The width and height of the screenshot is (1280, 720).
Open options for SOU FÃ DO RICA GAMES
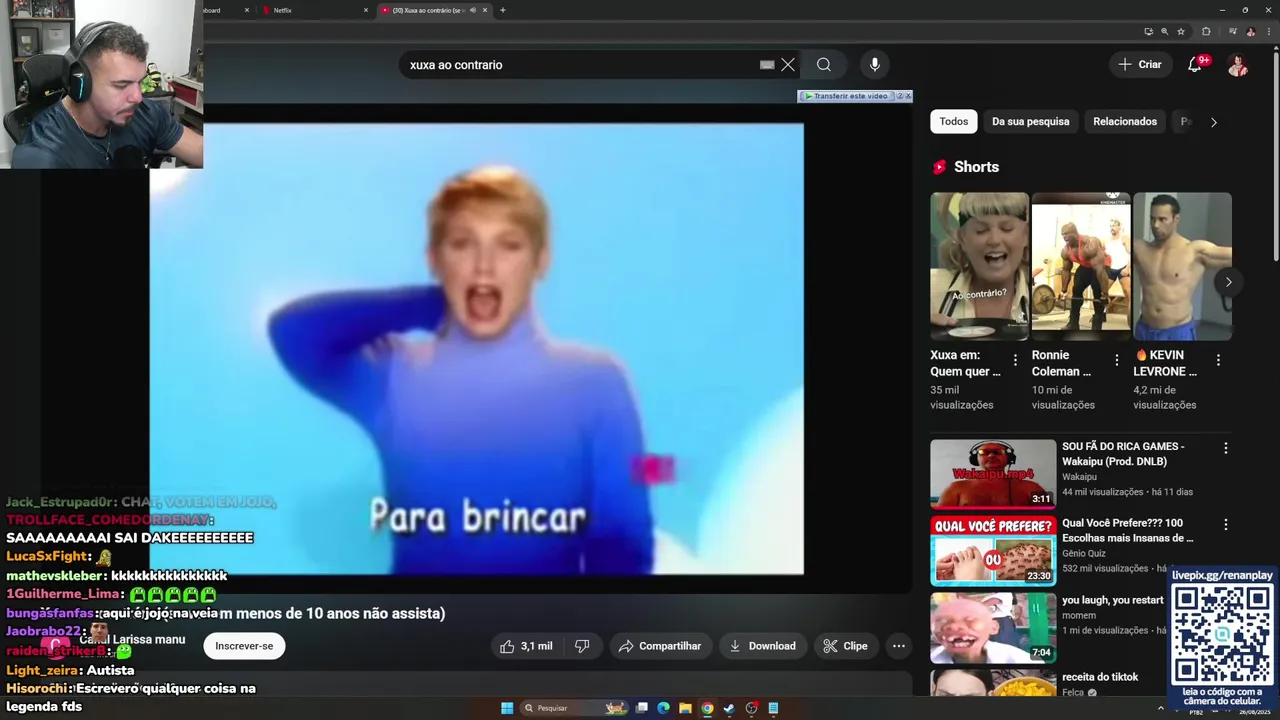[1226, 448]
